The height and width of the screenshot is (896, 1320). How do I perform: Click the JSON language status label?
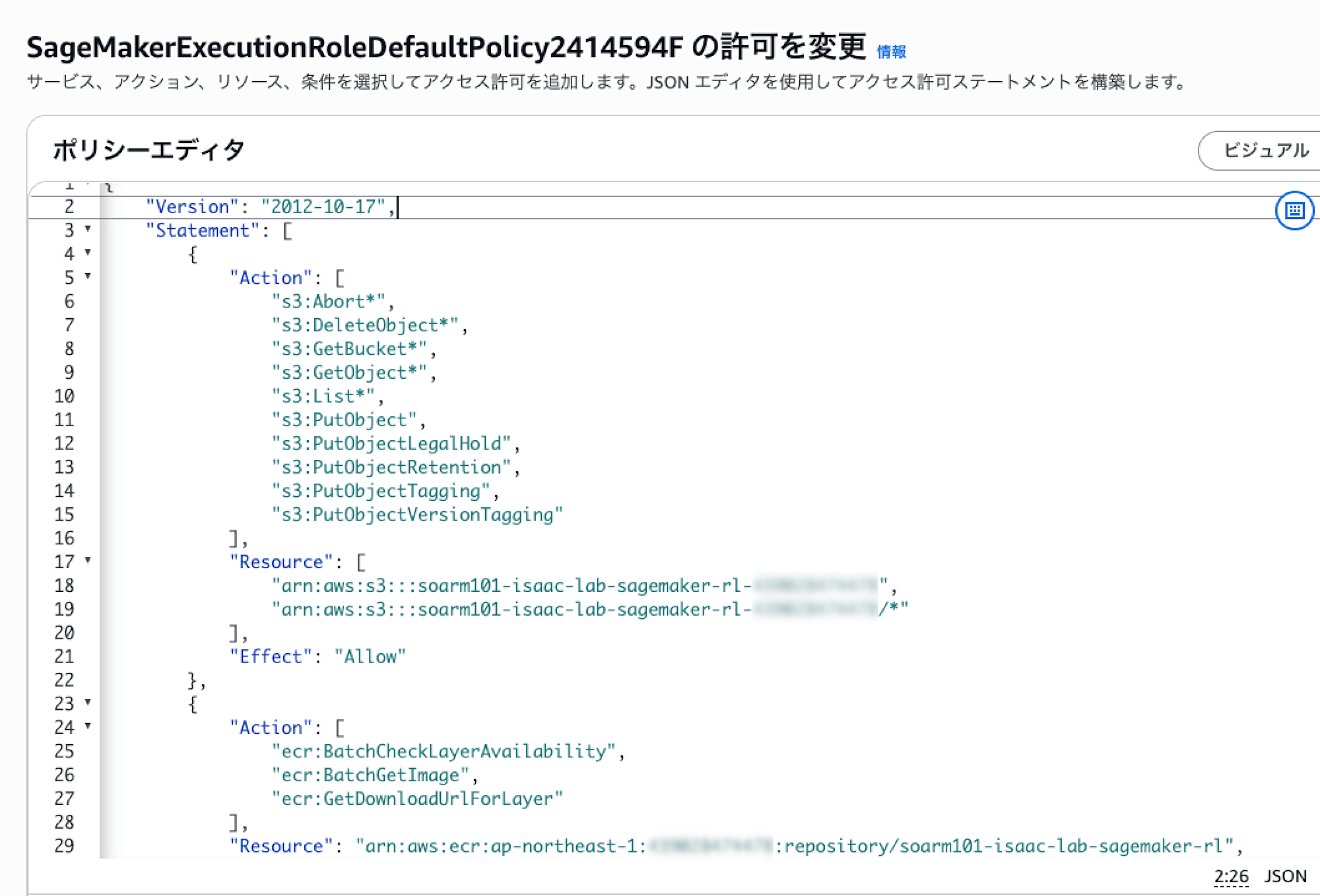tap(1285, 876)
